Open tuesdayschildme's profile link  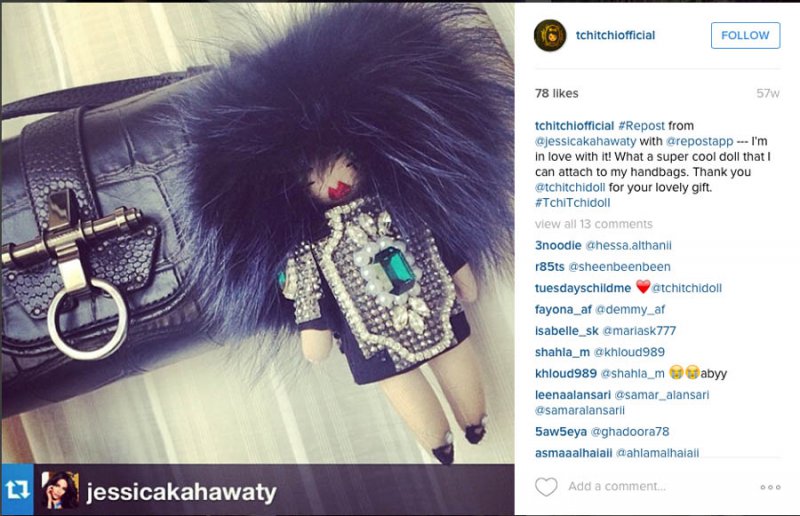point(583,288)
